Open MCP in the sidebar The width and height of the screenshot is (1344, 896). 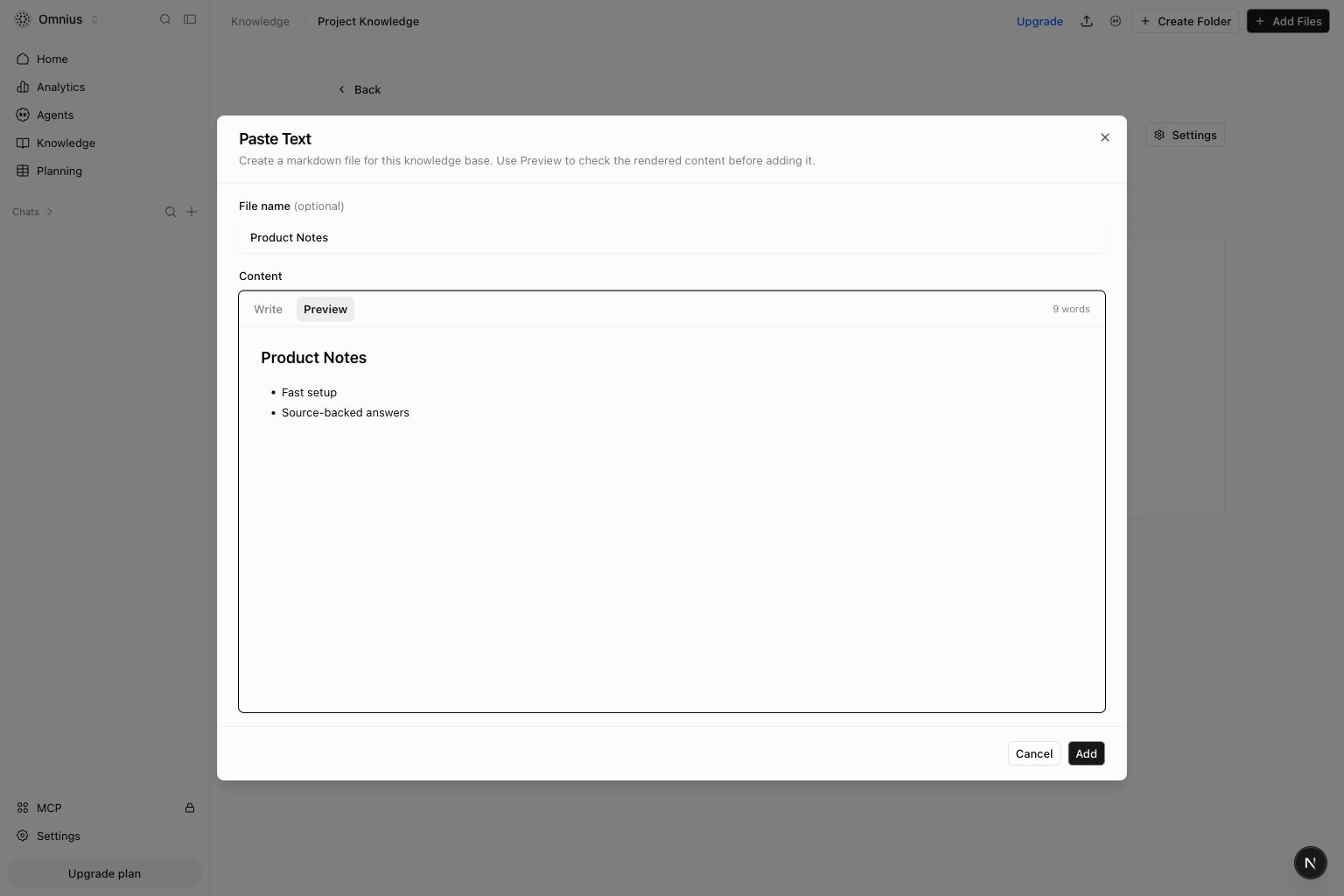[105, 808]
